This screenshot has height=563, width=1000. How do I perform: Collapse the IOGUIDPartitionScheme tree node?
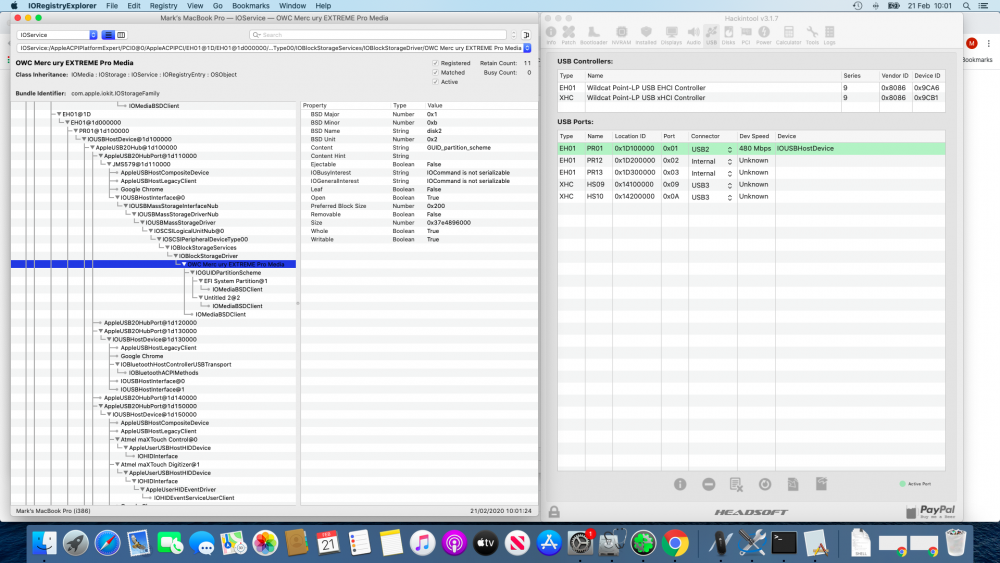191,273
